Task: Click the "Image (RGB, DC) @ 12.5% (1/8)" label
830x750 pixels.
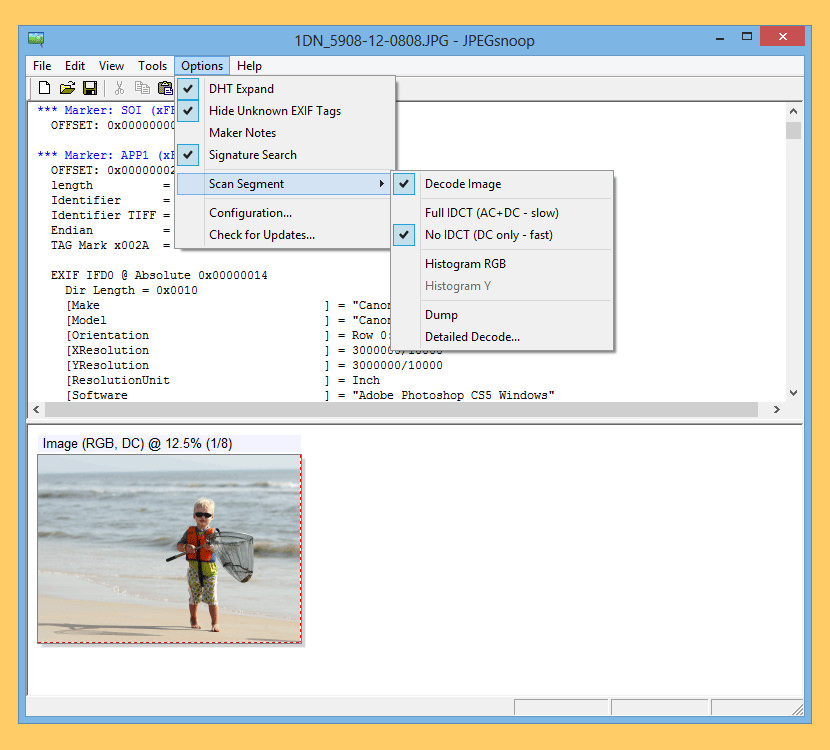Action: (137, 444)
